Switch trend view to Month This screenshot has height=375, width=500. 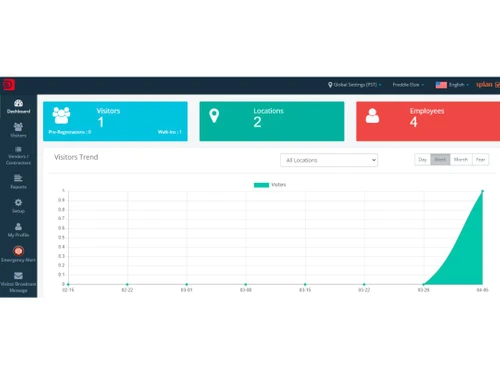[461, 159]
